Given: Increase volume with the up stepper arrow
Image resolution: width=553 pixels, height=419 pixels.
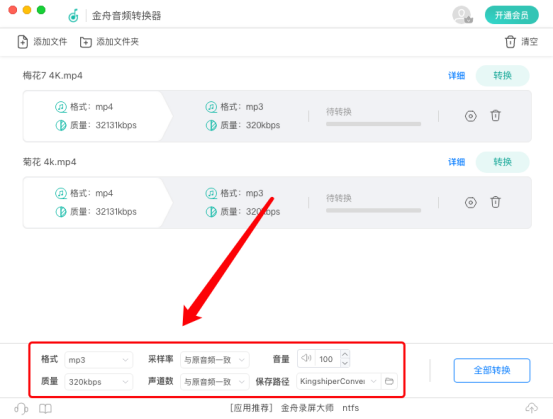Looking at the screenshot, I should tap(345, 354).
